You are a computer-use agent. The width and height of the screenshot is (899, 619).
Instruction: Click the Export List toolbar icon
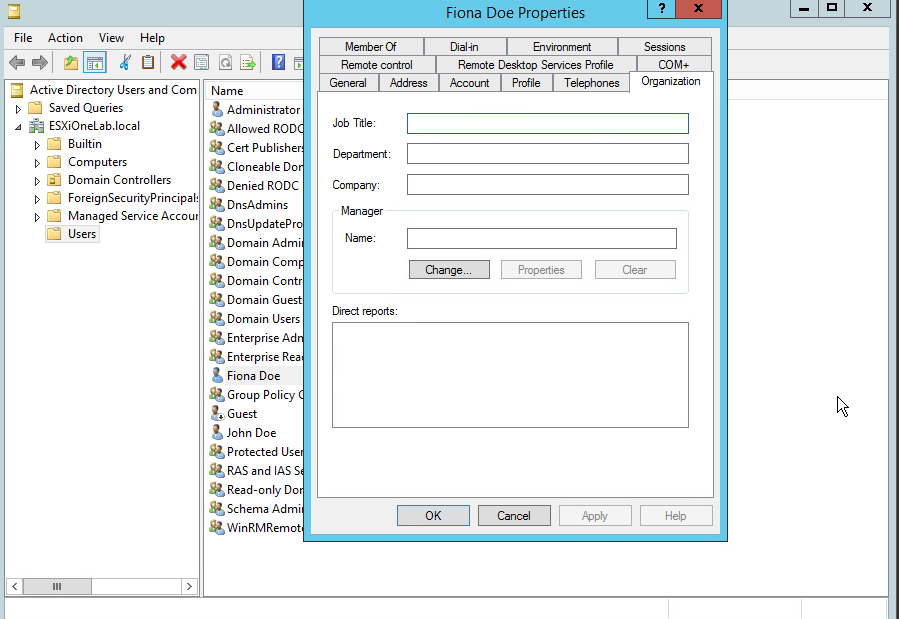[247, 61]
